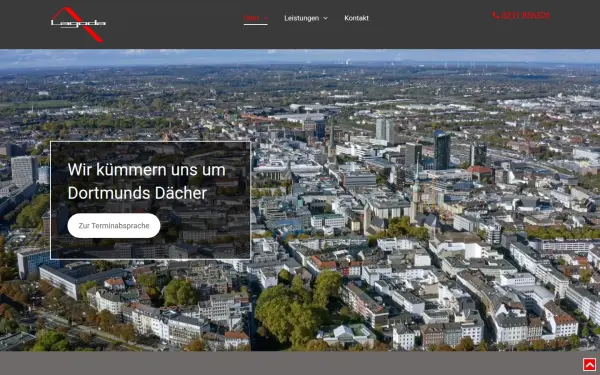This screenshot has height=375, width=600.
Task: Open the Start menu item
Action: [251, 18]
